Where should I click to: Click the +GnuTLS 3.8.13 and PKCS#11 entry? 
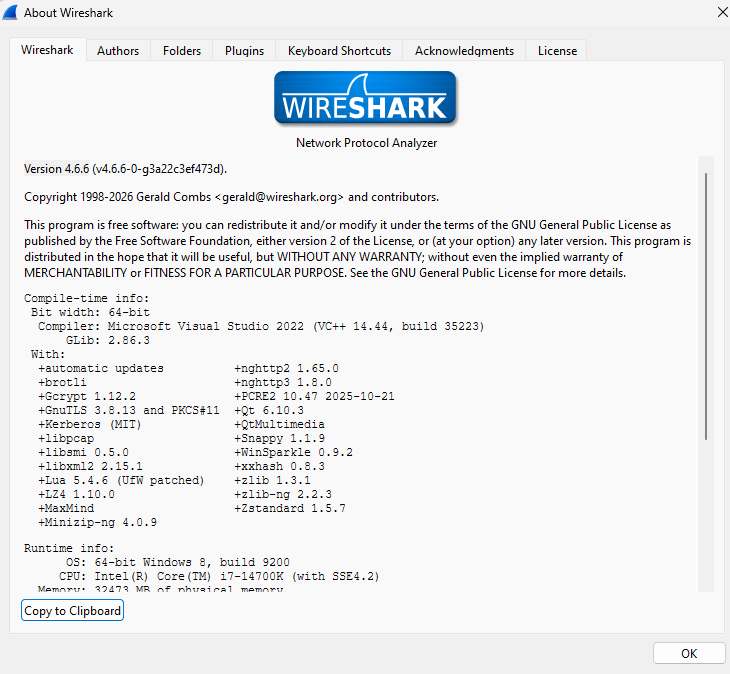(129, 410)
